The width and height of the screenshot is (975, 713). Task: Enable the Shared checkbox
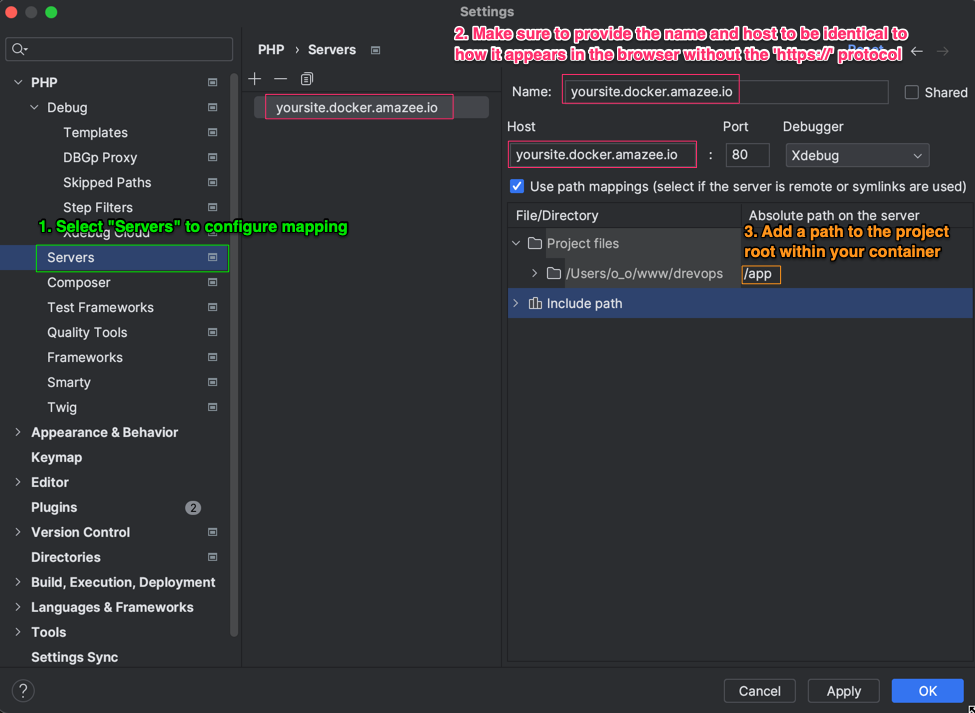(x=911, y=92)
